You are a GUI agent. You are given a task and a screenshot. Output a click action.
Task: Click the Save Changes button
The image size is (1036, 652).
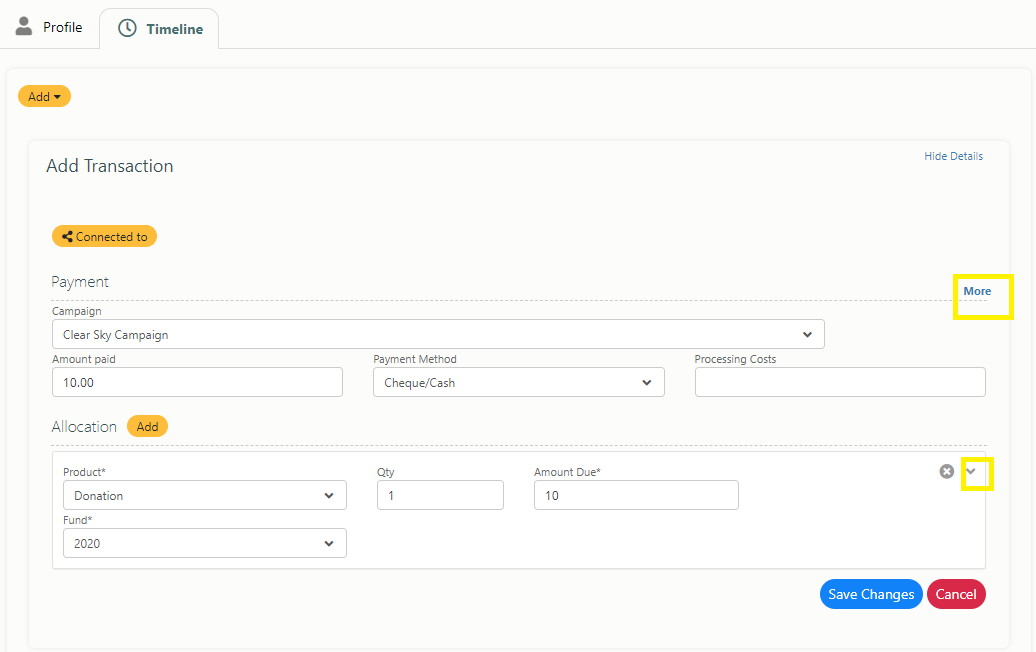871,594
